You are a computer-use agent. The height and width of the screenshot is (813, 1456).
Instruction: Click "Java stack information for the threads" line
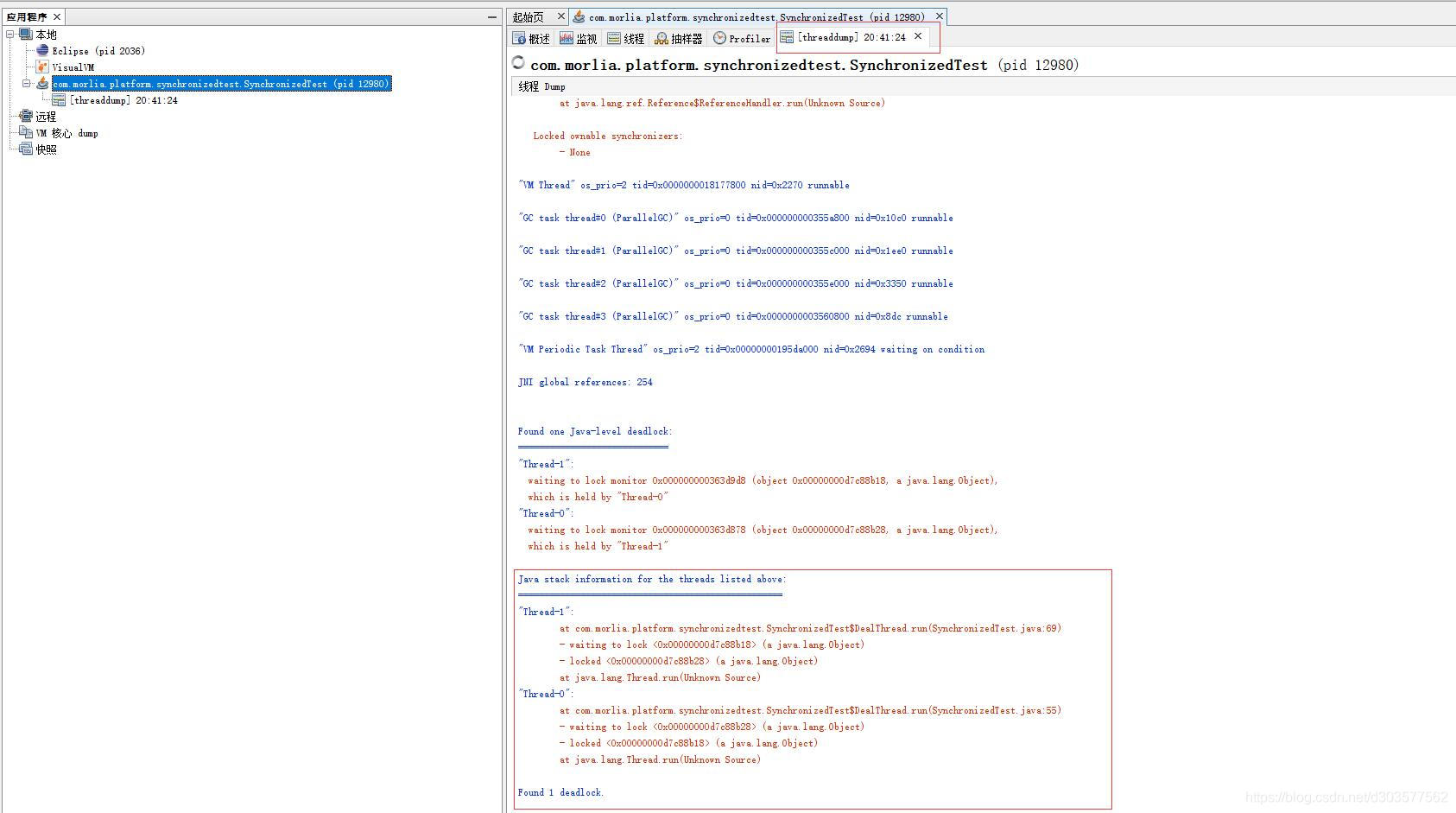pyautogui.click(x=652, y=579)
